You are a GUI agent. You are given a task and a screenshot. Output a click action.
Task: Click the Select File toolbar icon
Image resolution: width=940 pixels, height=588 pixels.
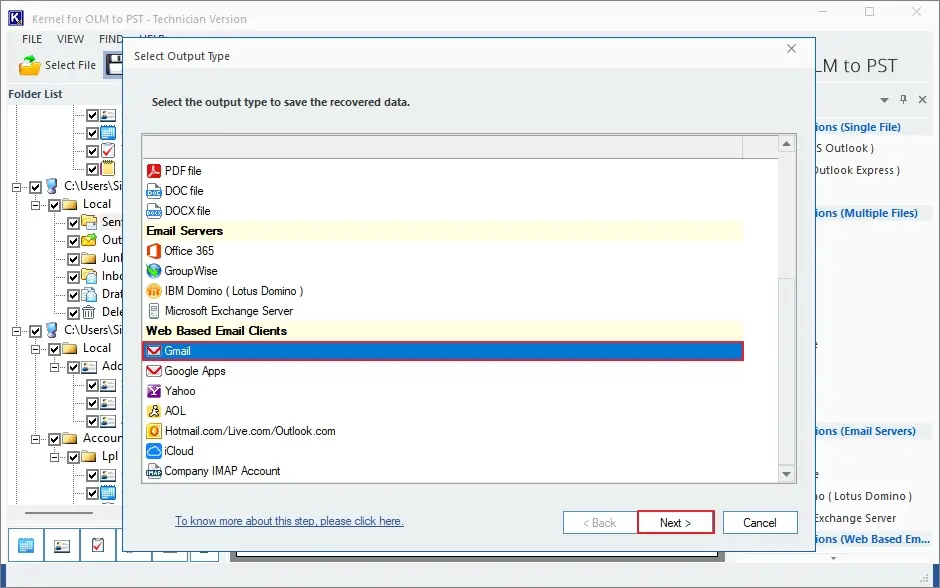click(29, 65)
